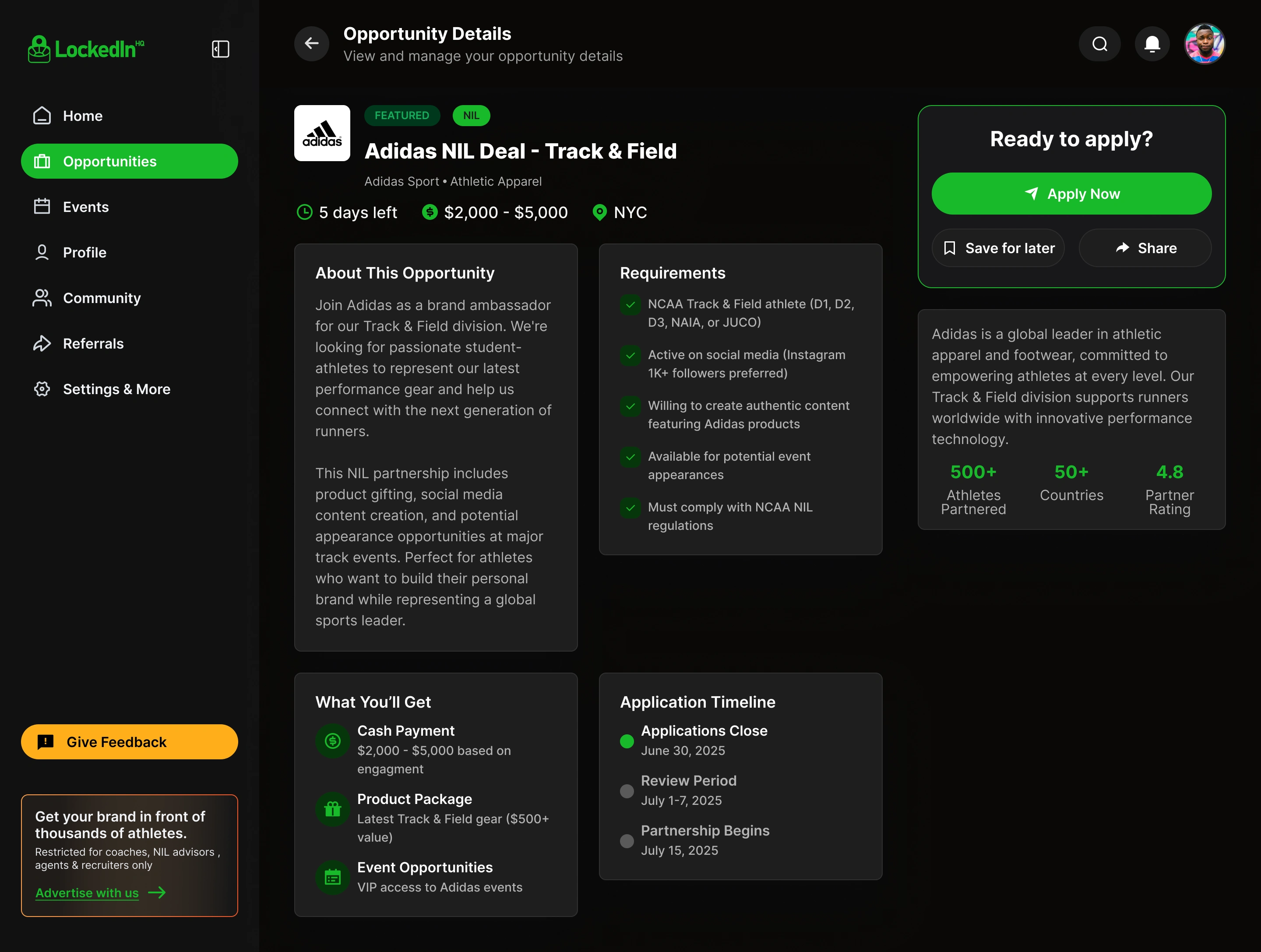Click the What You'll Get heading

(x=373, y=702)
